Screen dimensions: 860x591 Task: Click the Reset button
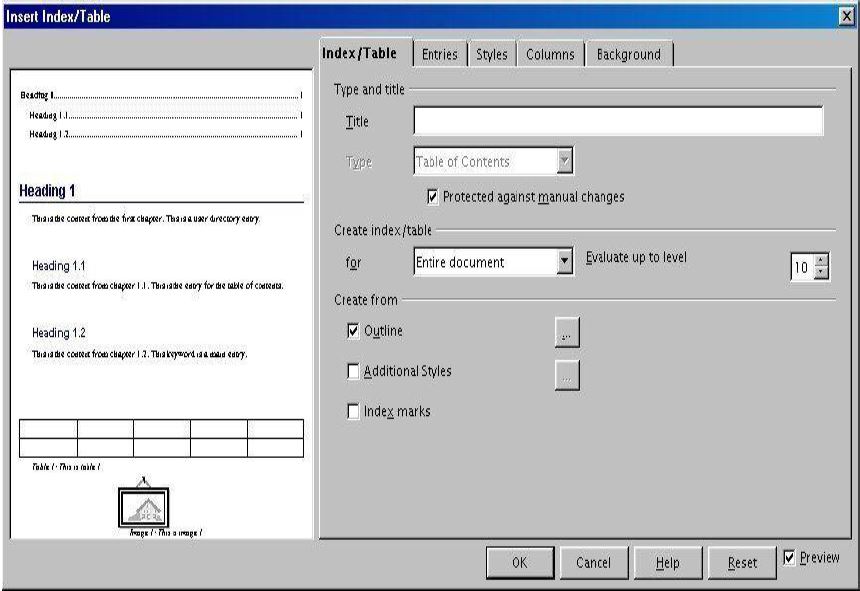(742, 562)
